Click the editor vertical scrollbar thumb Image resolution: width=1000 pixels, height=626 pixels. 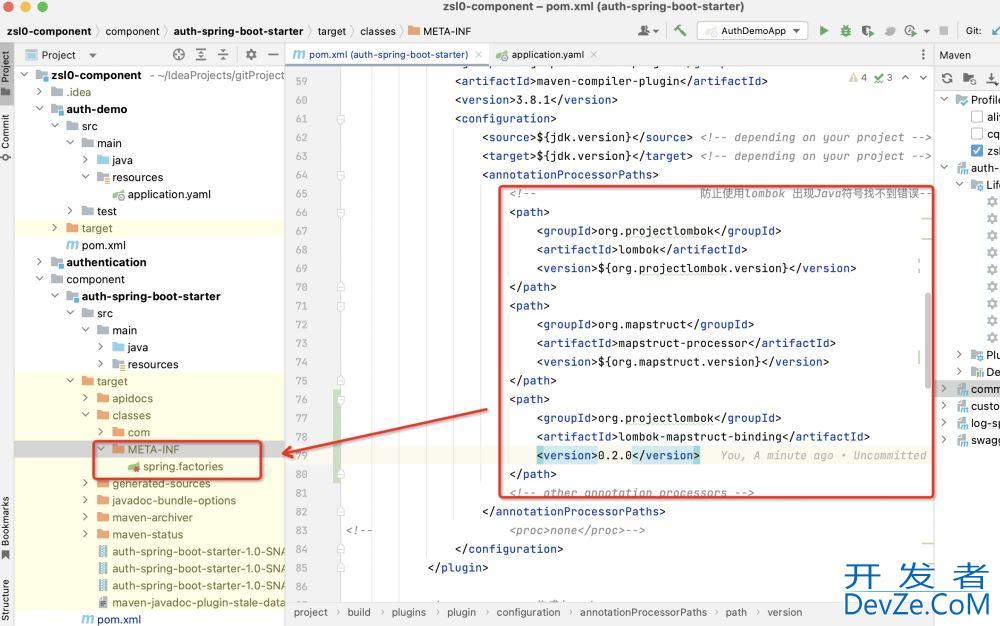(927, 339)
